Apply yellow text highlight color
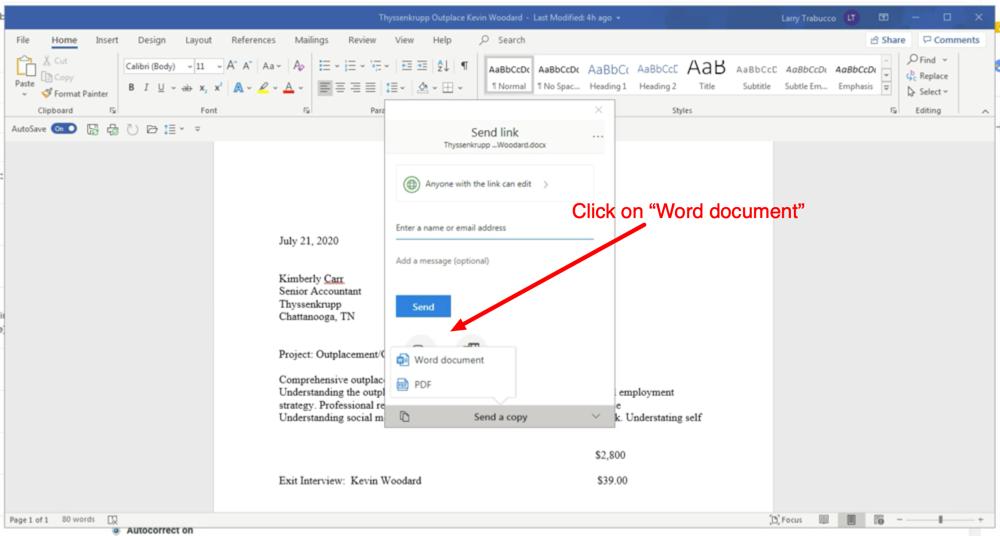This screenshot has width=1000, height=536. [x=263, y=88]
